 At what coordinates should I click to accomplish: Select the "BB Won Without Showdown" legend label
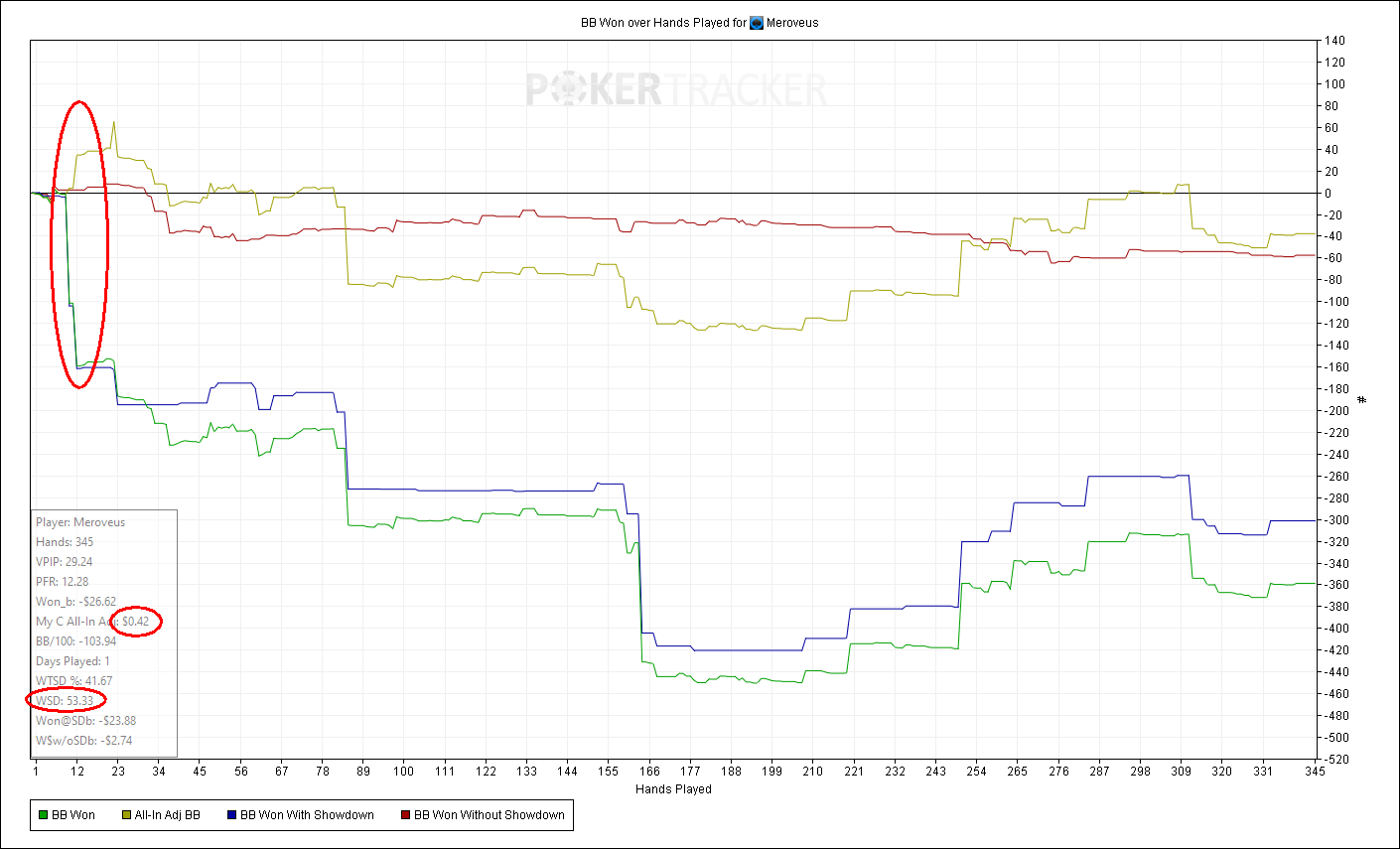[490, 815]
